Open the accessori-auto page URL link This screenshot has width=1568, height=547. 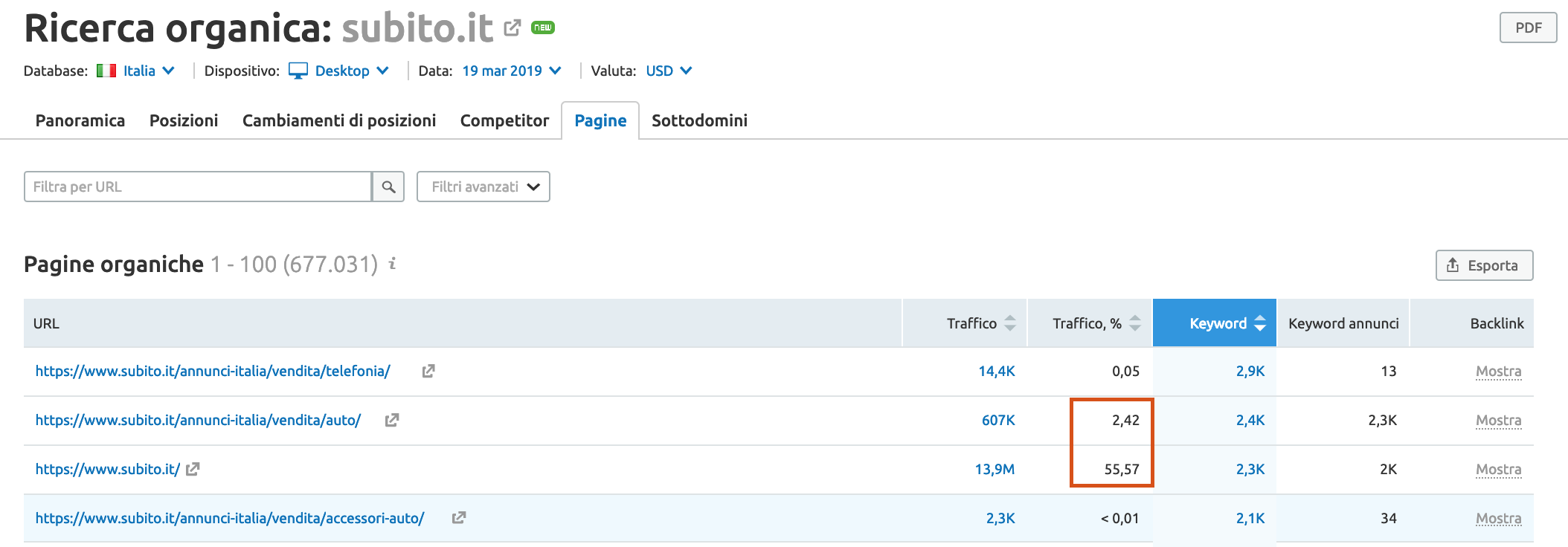coord(230,518)
